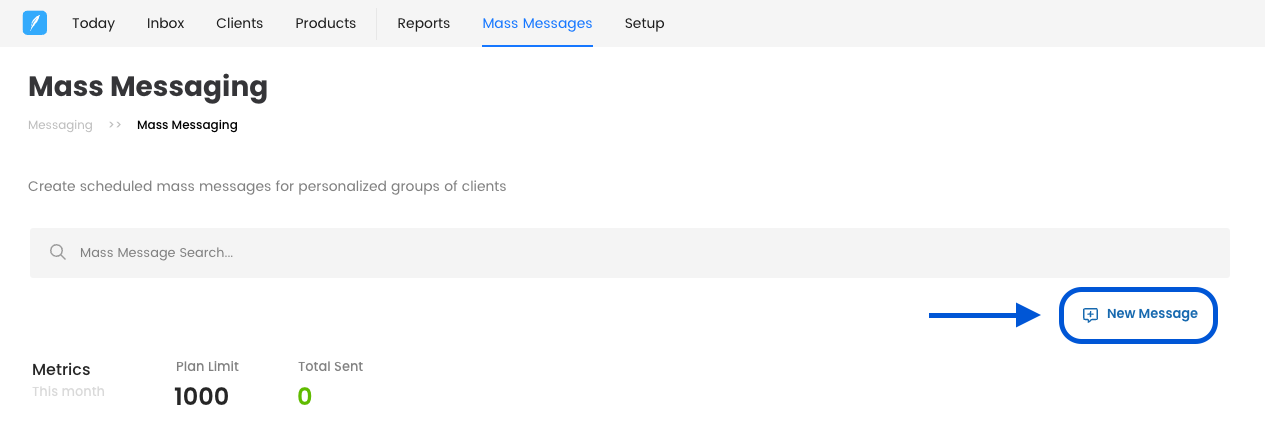1265x429 pixels.
Task: Open the Today tab
Action: tap(93, 23)
